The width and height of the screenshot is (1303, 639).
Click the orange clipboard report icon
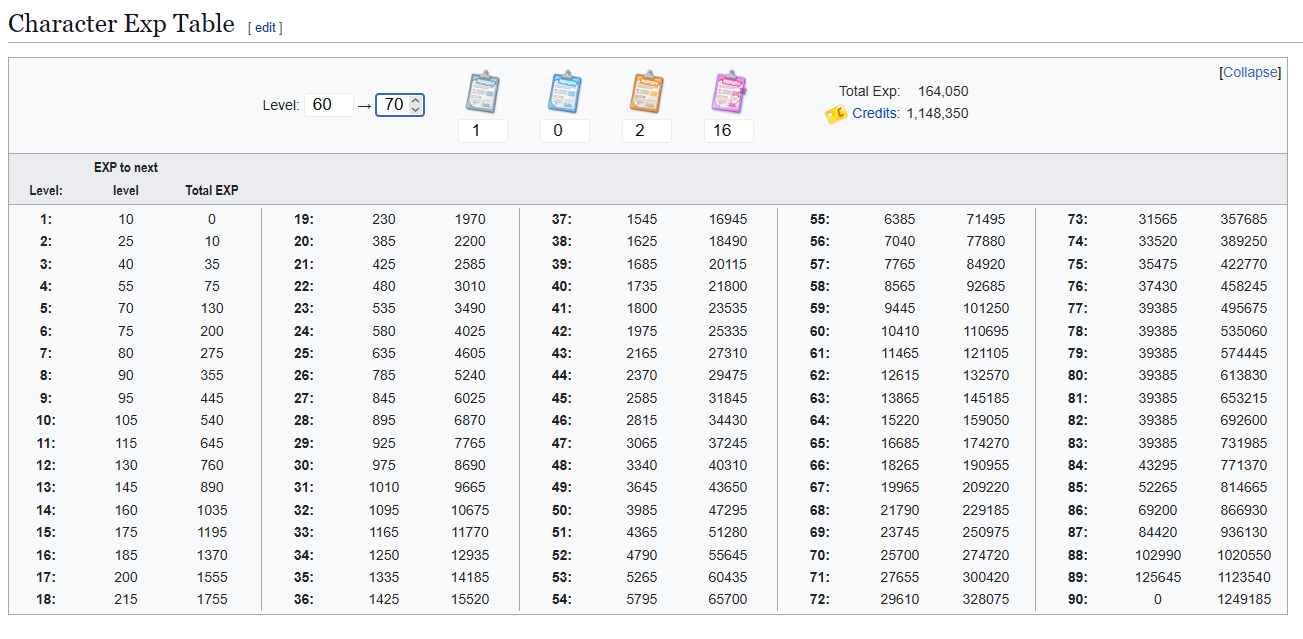coord(647,93)
